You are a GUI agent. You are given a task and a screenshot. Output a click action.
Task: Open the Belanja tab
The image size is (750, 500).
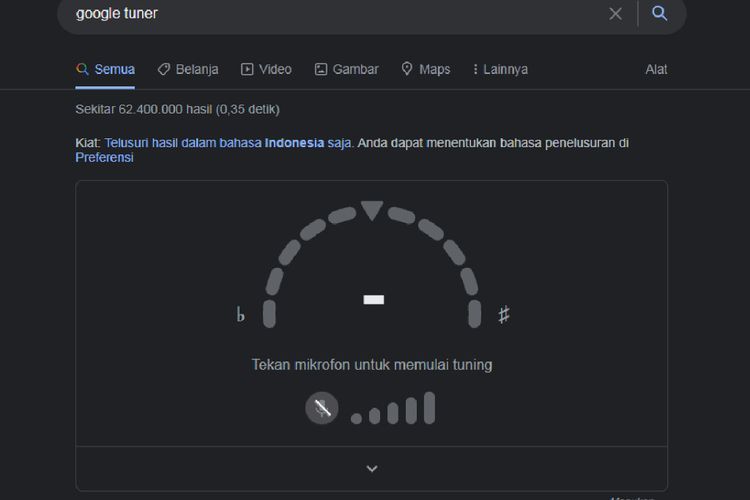(x=188, y=69)
